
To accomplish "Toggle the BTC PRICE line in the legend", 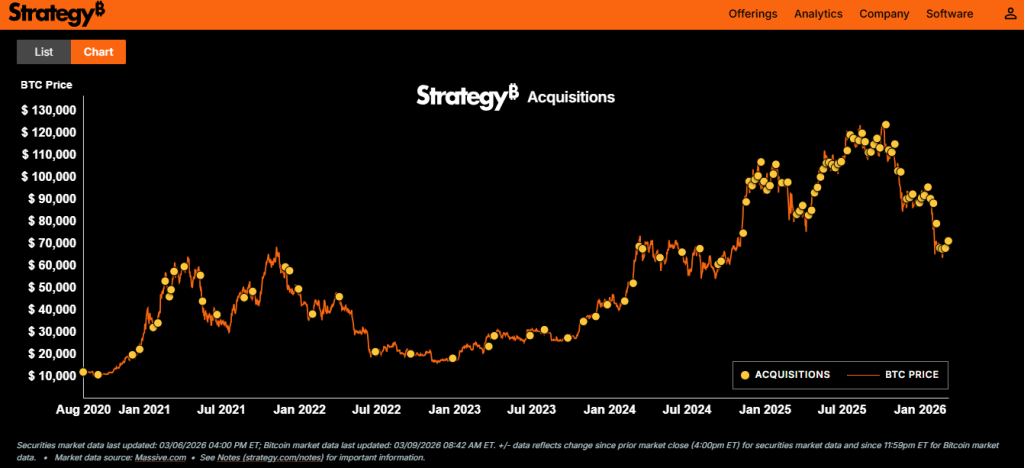I will click(x=897, y=375).
